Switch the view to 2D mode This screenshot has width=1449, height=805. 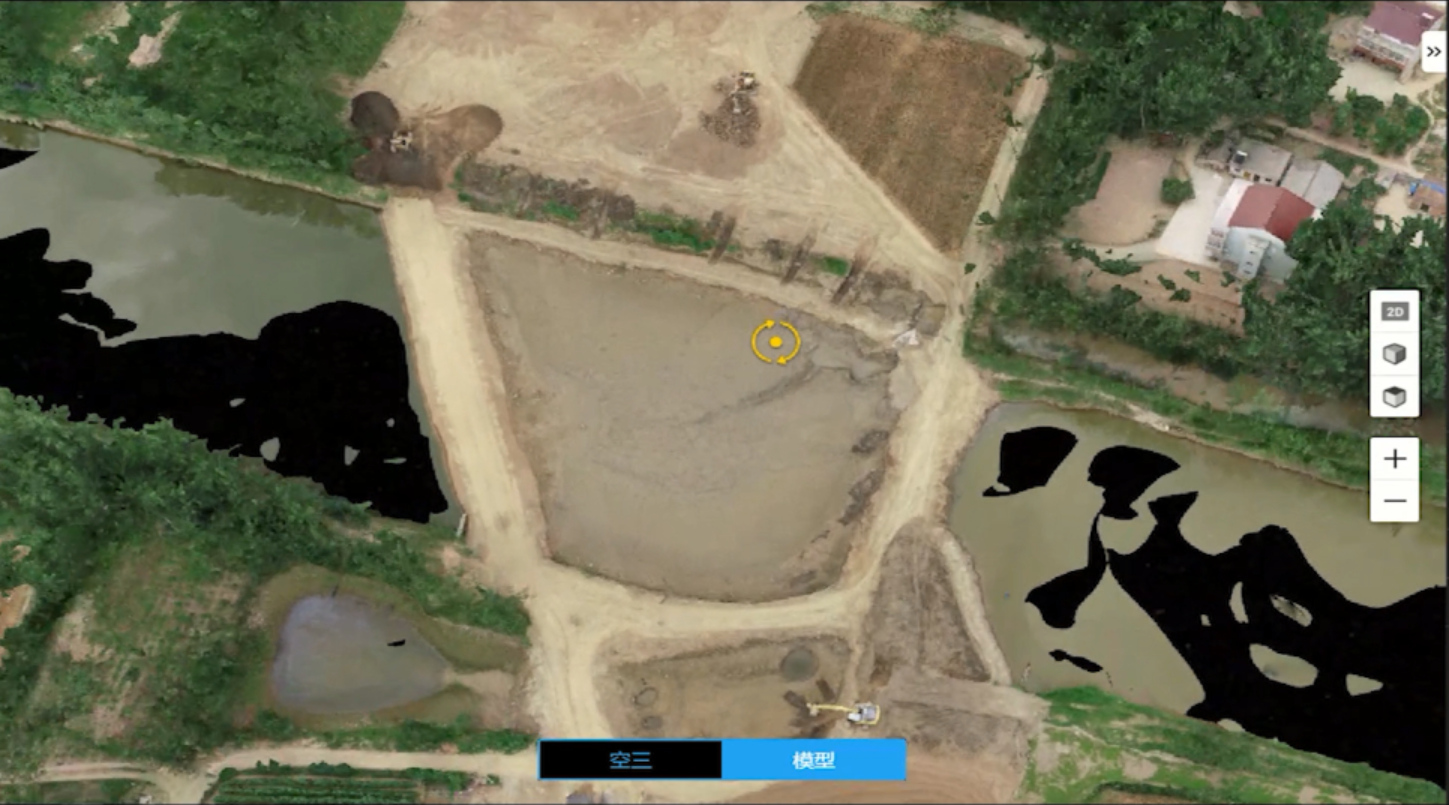tap(1394, 312)
